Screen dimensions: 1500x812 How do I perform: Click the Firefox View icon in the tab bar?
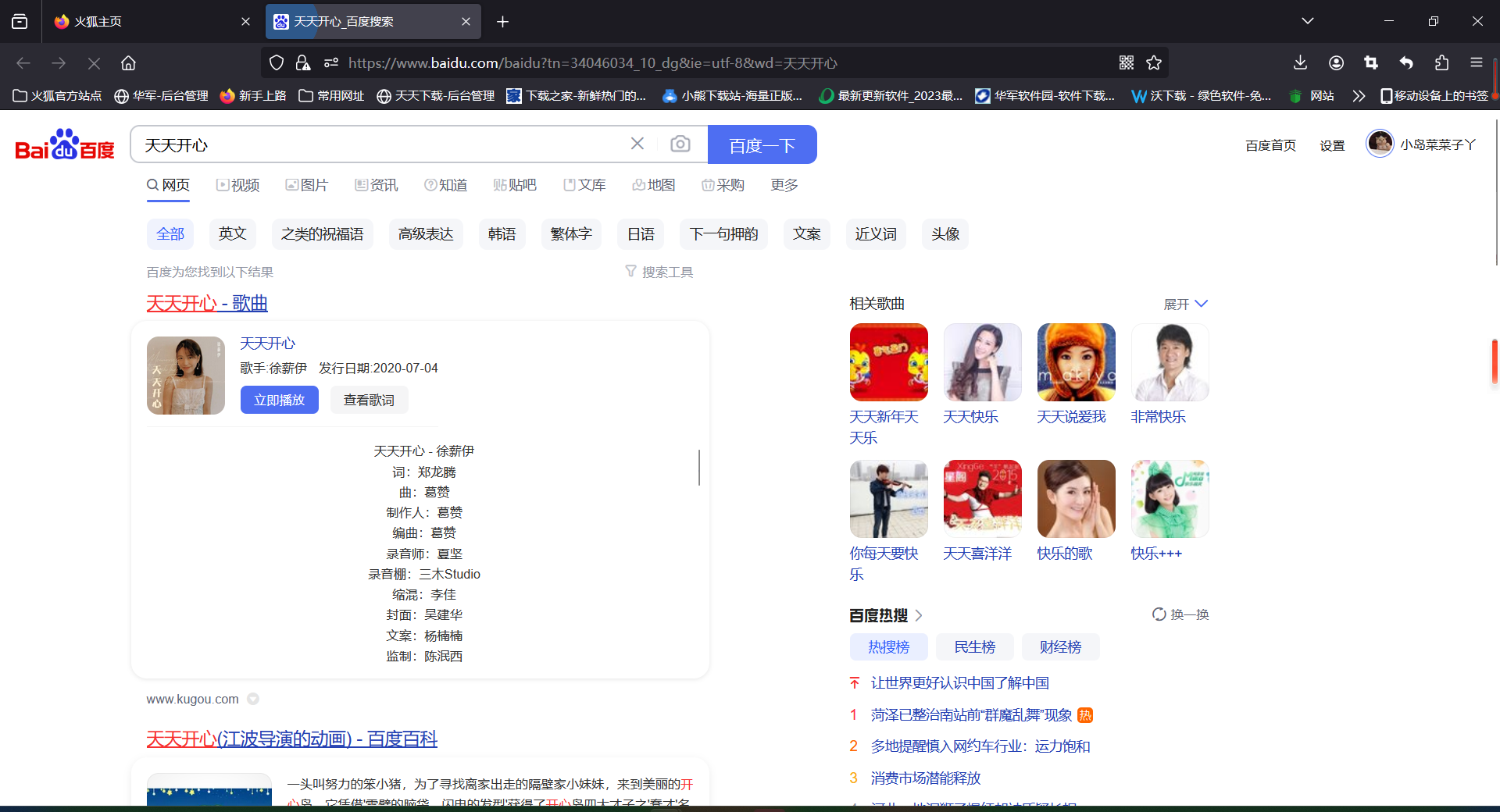[x=20, y=21]
